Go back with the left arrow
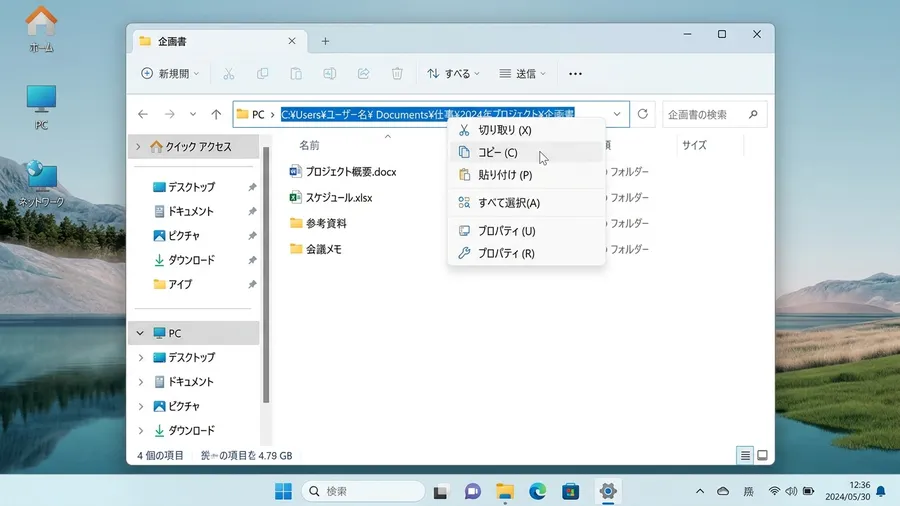Viewport: 900px width, 506px height. 143,114
